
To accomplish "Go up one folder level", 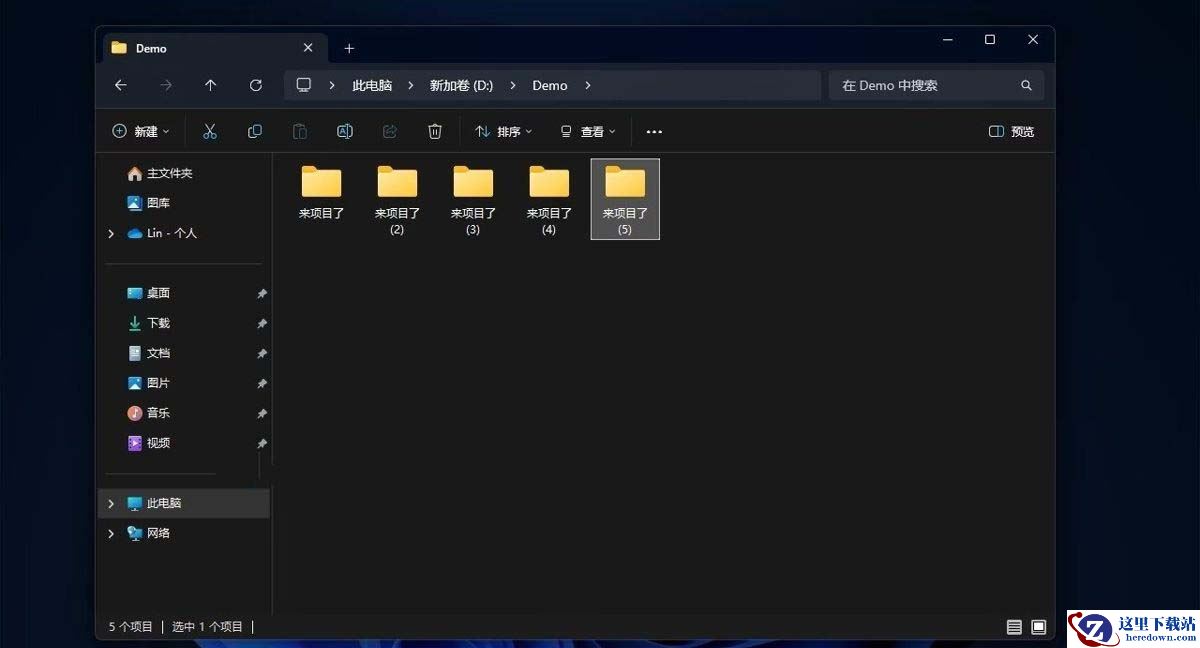I will tap(210, 85).
